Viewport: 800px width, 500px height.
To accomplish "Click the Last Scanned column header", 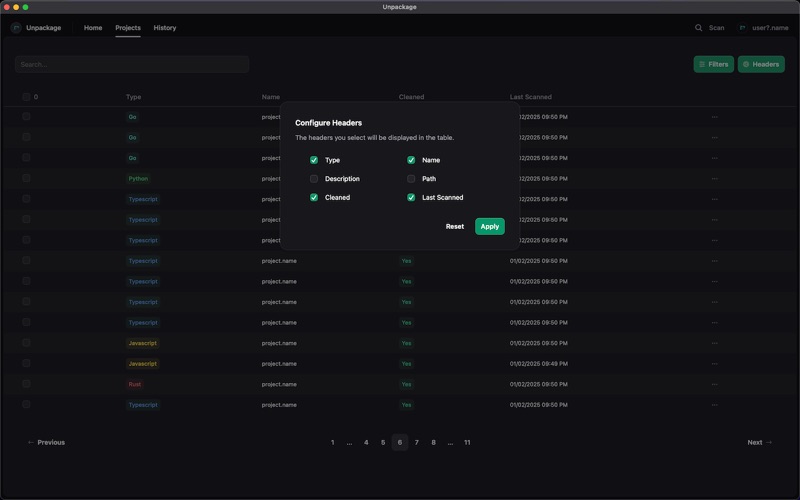I will click(531, 97).
